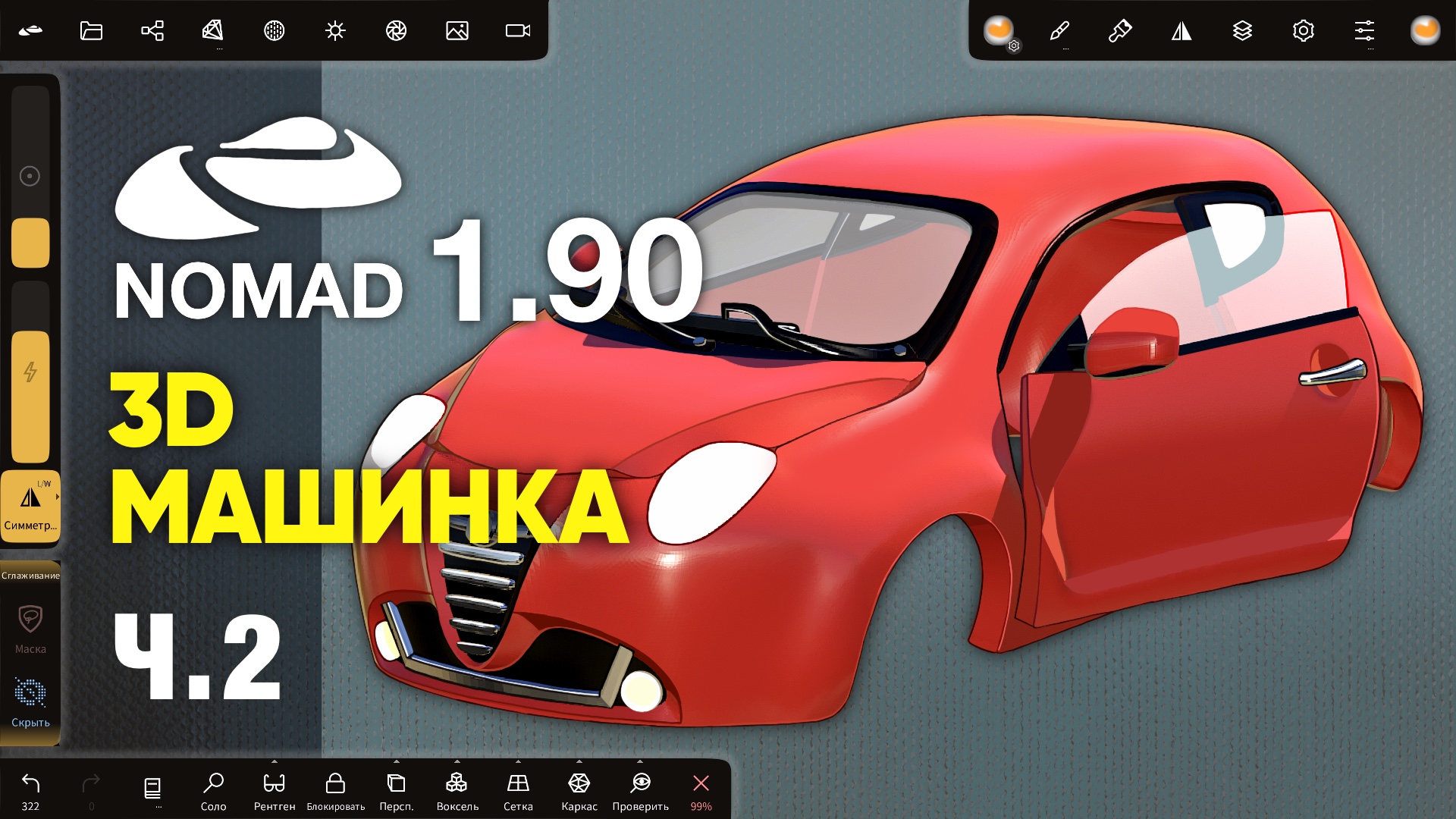Open the Files folder icon
The height and width of the screenshot is (819, 1456).
pyautogui.click(x=90, y=30)
